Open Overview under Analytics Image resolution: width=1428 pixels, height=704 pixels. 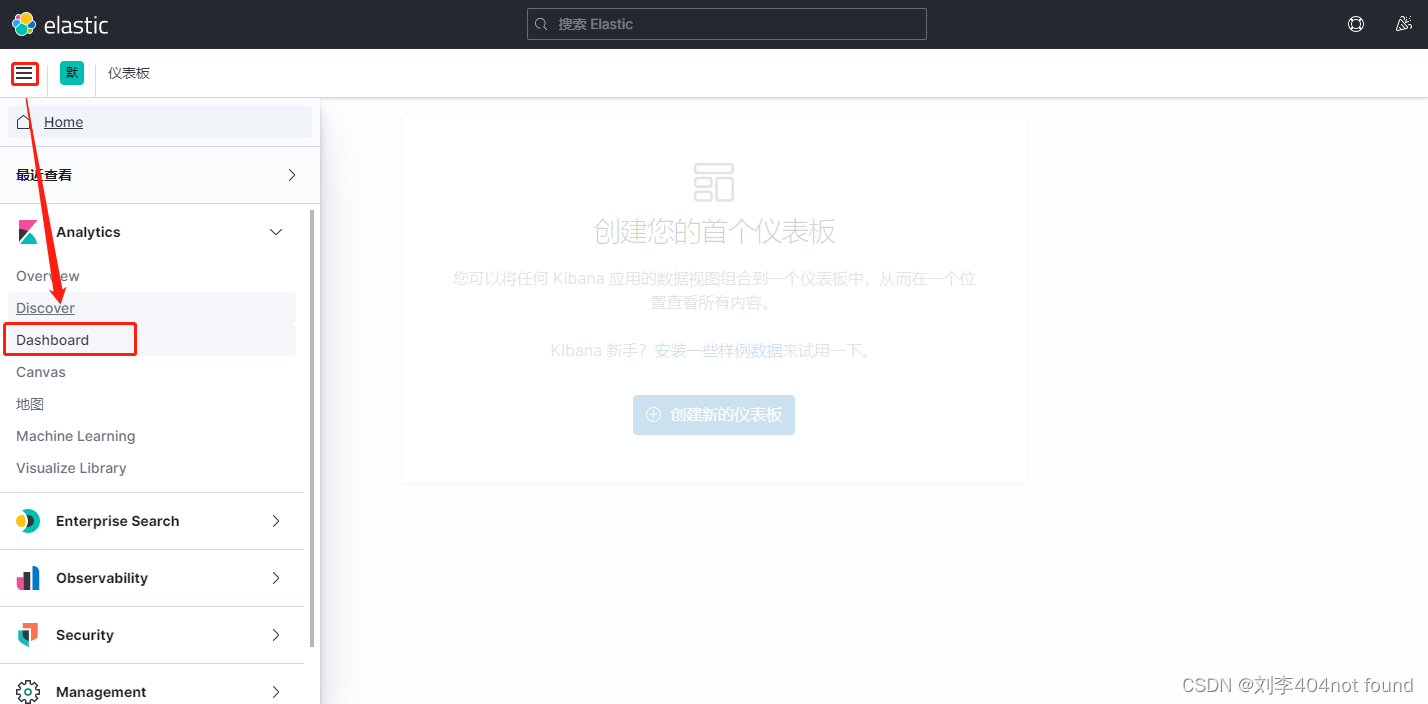point(48,276)
